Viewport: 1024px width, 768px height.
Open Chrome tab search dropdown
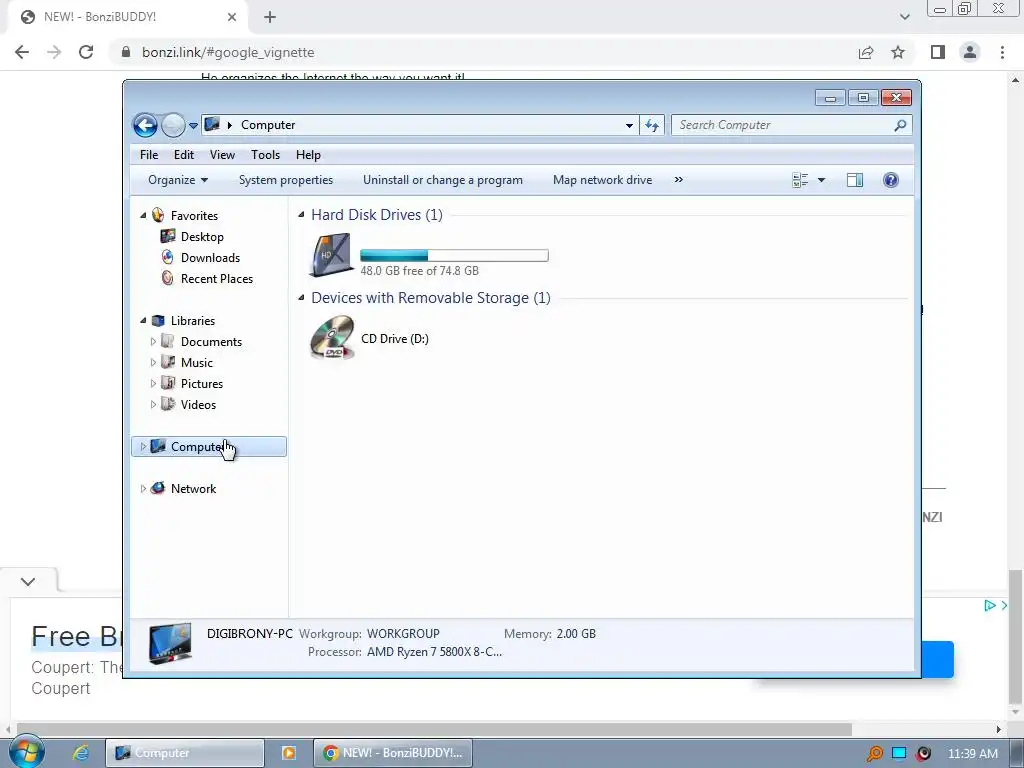point(904,17)
